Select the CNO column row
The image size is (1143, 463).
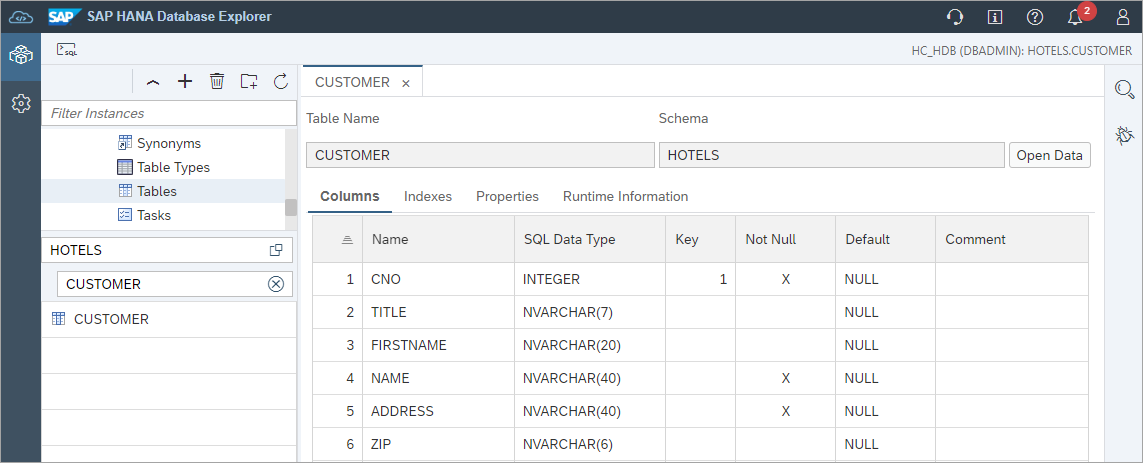click(701, 279)
